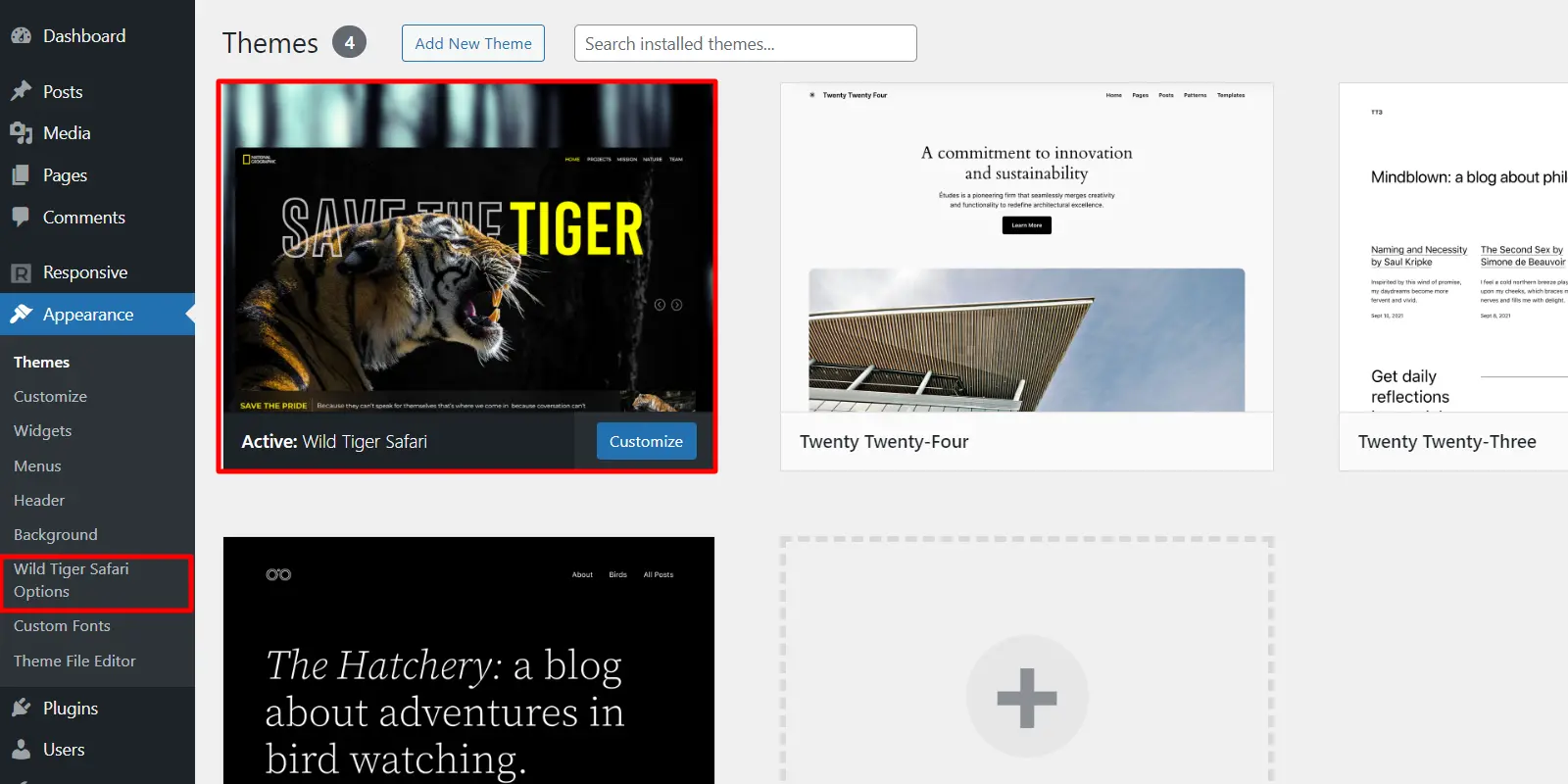Open Menus submenu link
Screen dimensions: 1568x784
point(37,465)
